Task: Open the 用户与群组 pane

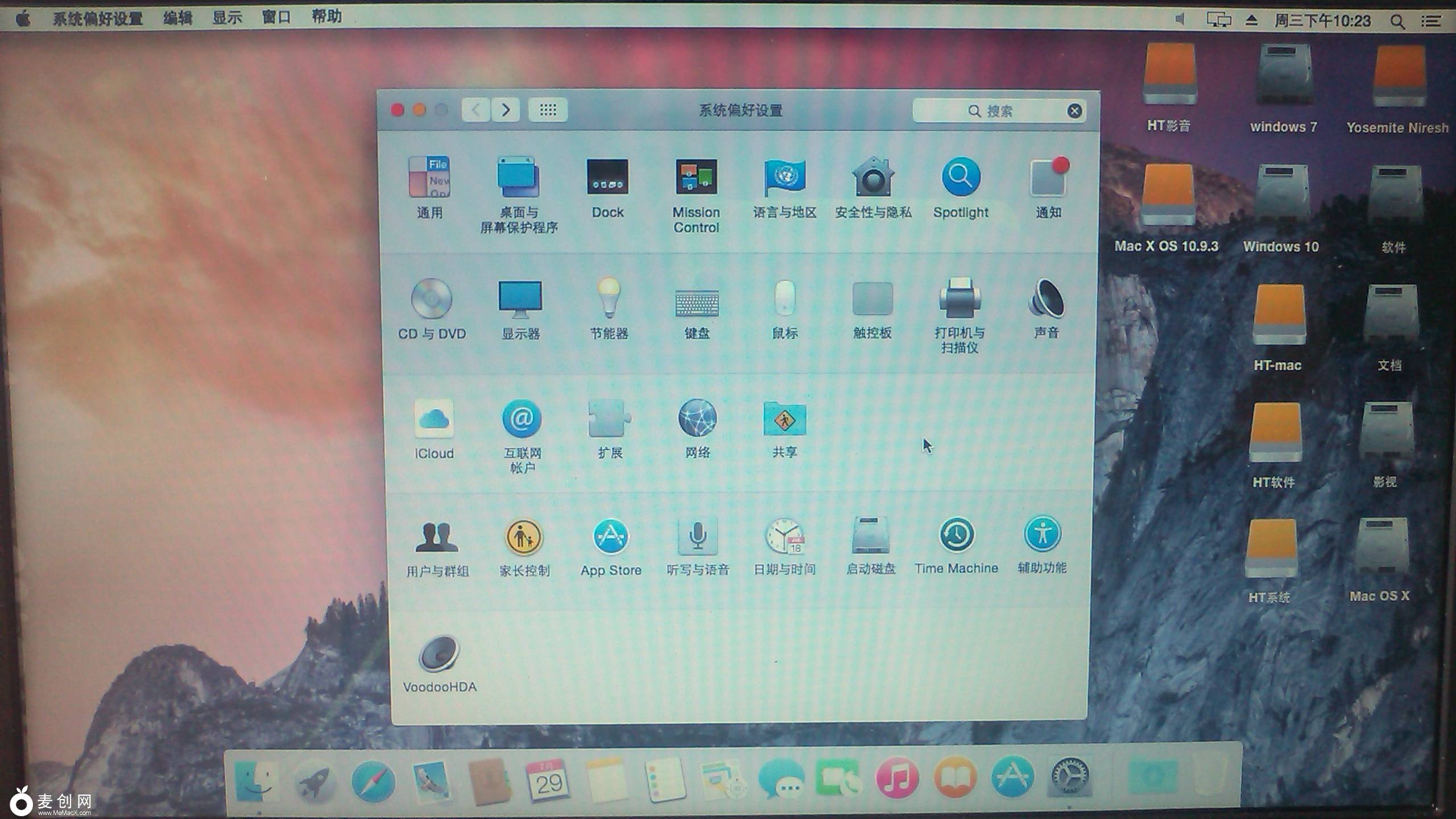Action: click(x=437, y=537)
